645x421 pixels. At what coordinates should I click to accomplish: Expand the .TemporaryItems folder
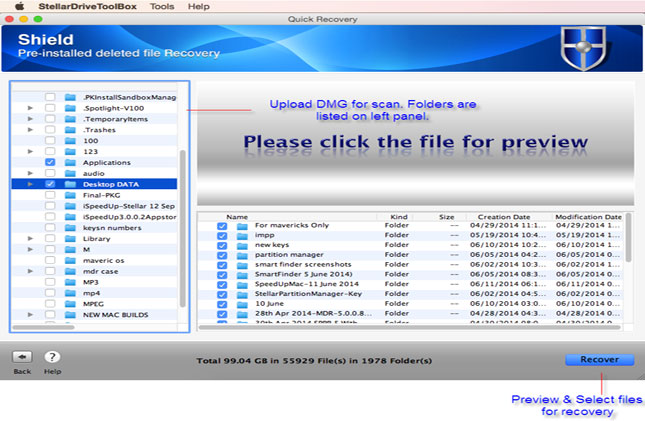coord(30,119)
